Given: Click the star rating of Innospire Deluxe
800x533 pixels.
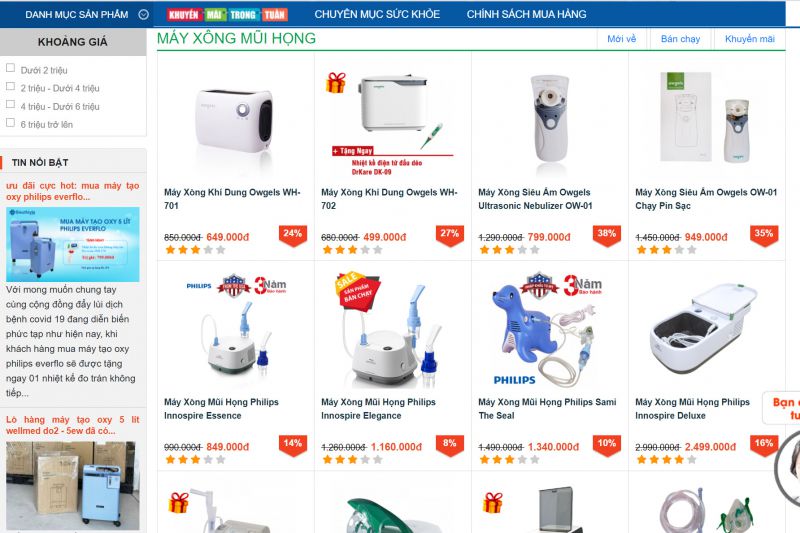Looking at the screenshot, I should click(x=666, y=460).
